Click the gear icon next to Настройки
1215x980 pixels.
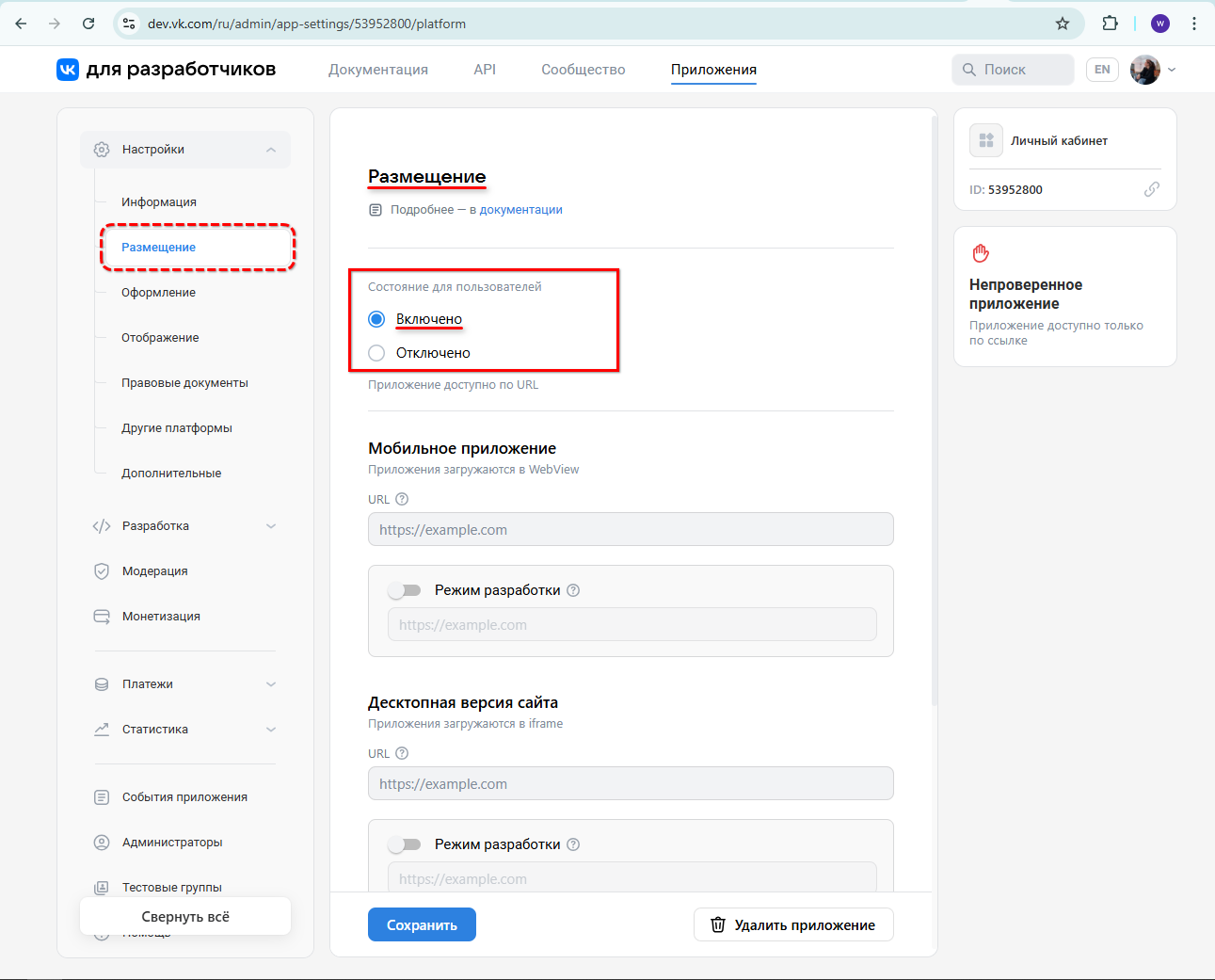(x=101, y=149)
